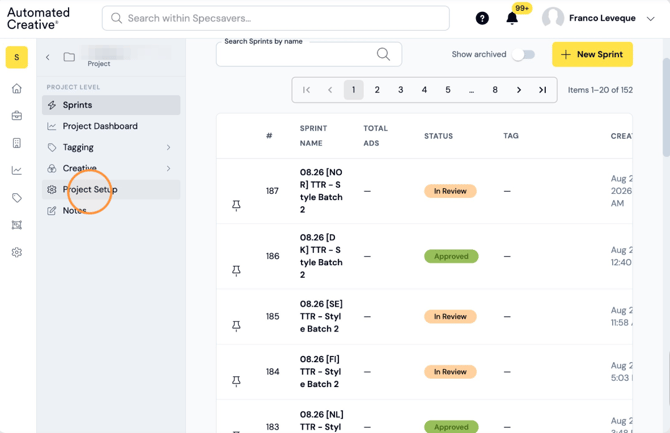670x433 pixels.
Task: Go to page 8 of sprints
Action: (x=495, y=90)
